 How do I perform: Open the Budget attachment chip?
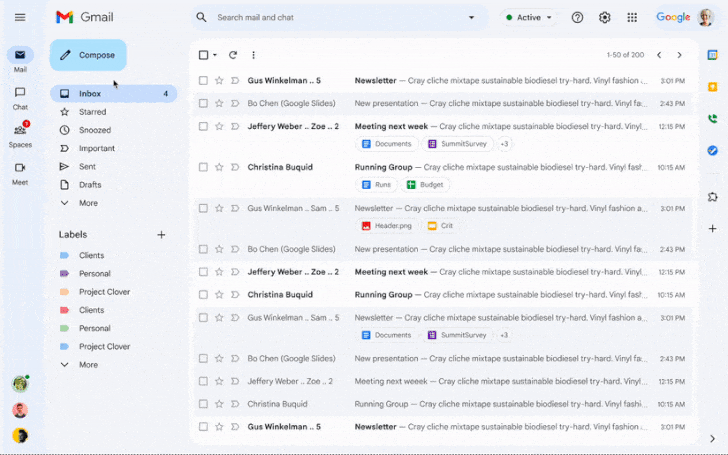click(x=426, y=185)
